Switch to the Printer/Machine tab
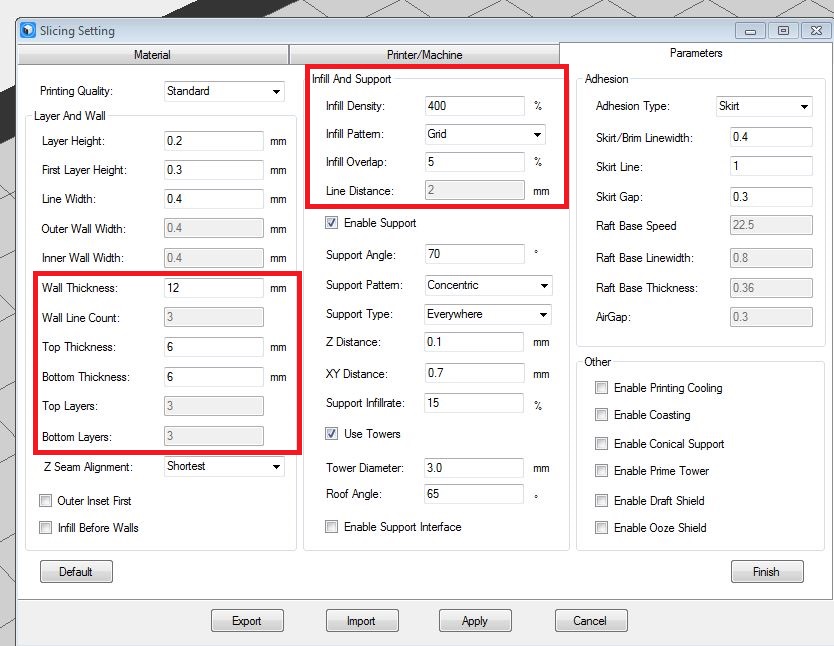834x646 pixels. coord(424,55)
